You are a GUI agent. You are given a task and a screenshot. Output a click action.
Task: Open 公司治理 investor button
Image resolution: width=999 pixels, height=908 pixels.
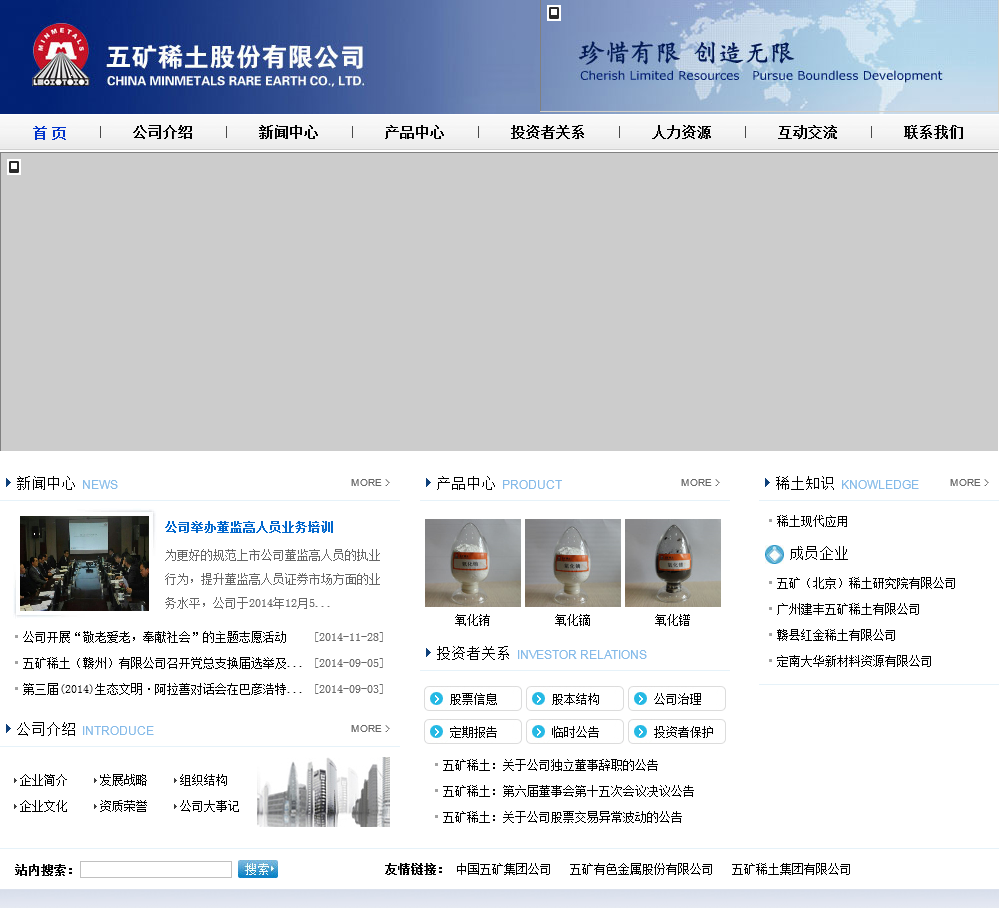pos(677,699)
